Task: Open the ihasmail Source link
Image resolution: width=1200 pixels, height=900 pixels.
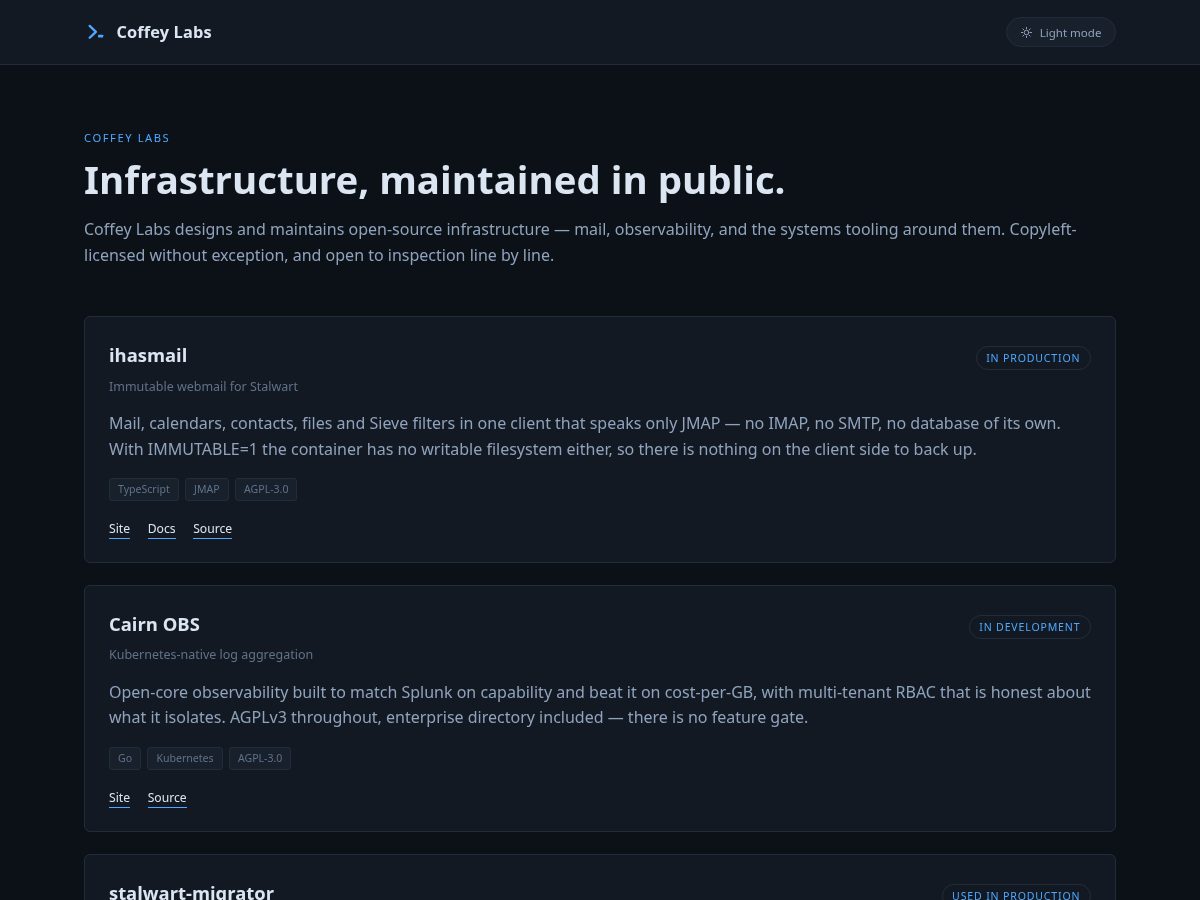Action: pos(212,529)
